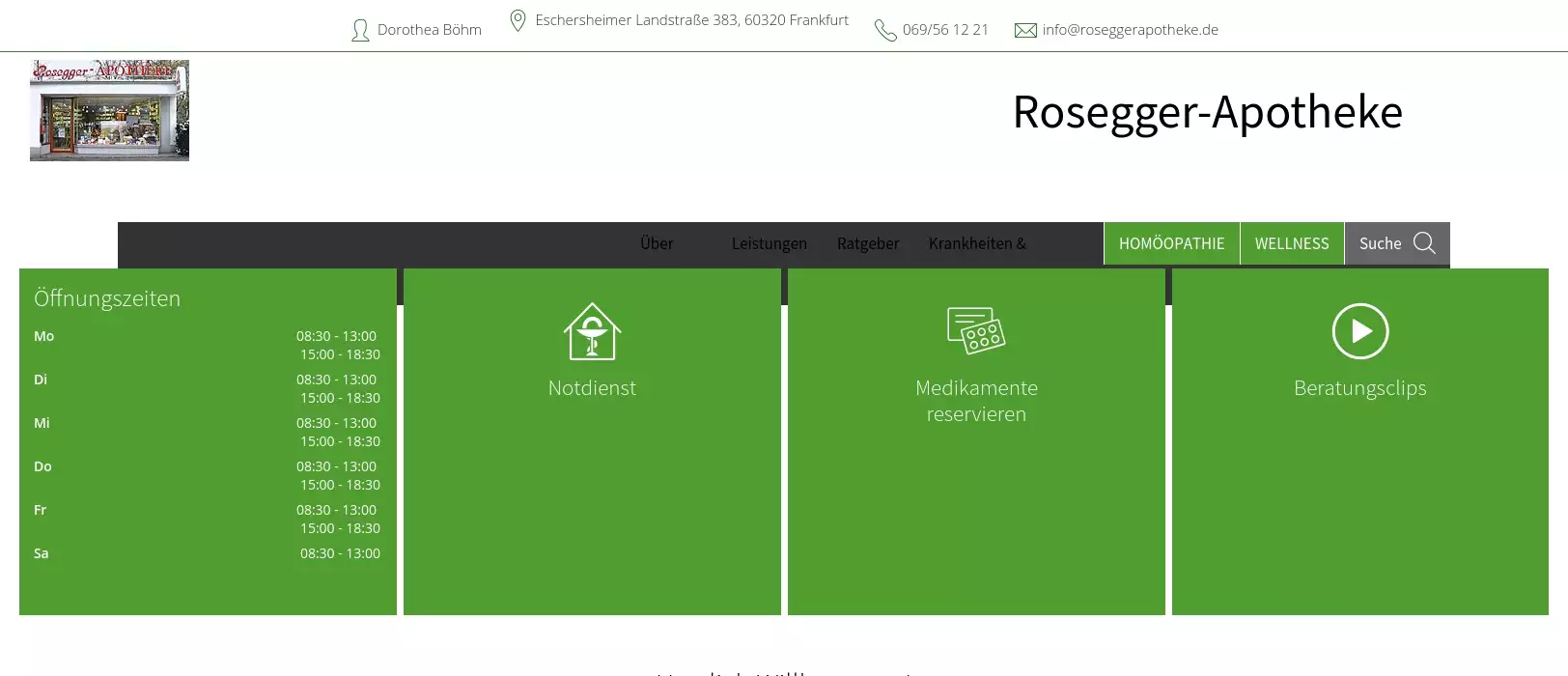Click the location pin icon
Viewport: 1568px width, 676px height.
(518, 20)
